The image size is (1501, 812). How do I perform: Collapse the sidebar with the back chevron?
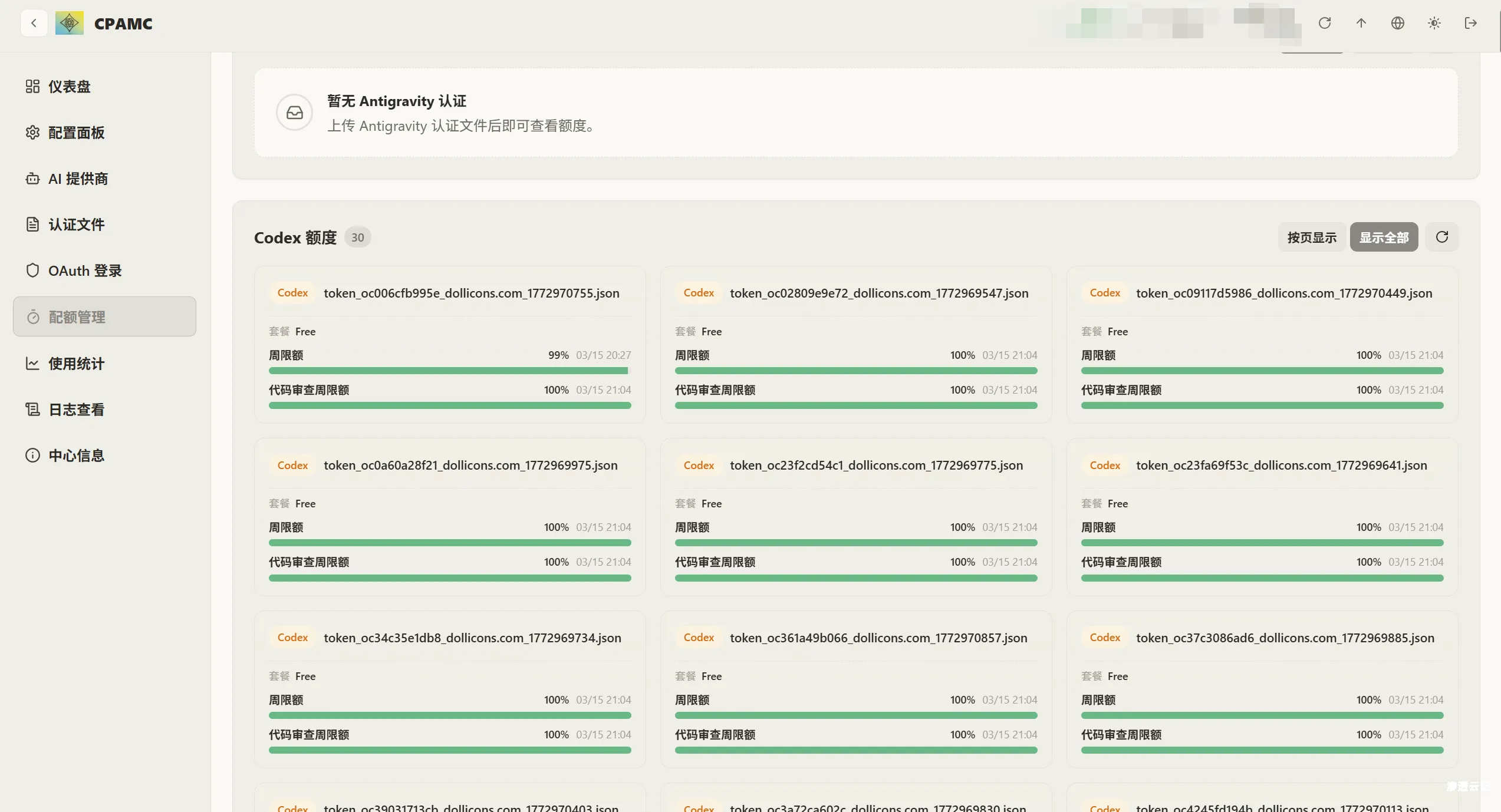pos(34,23)
